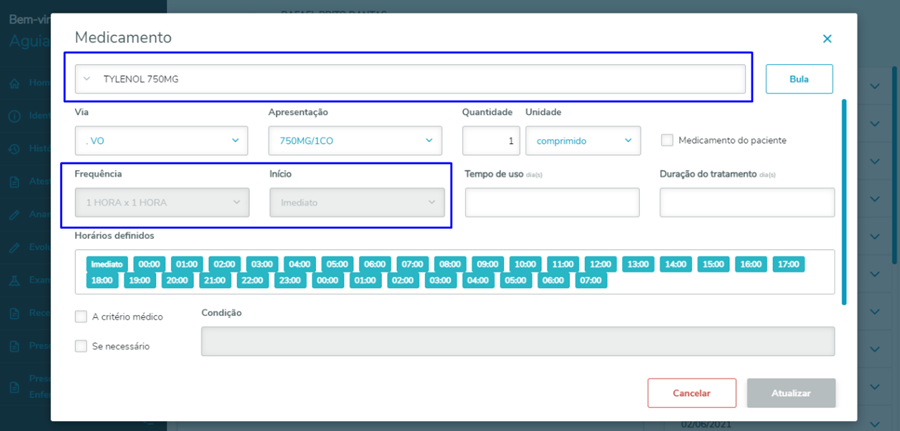Image resolution: width=900 pixels, height=431 pixels.
Task: Click the pencil icon beside 'Evol' in sidebar
Action: pyautogui.click(x=14, y=247)
